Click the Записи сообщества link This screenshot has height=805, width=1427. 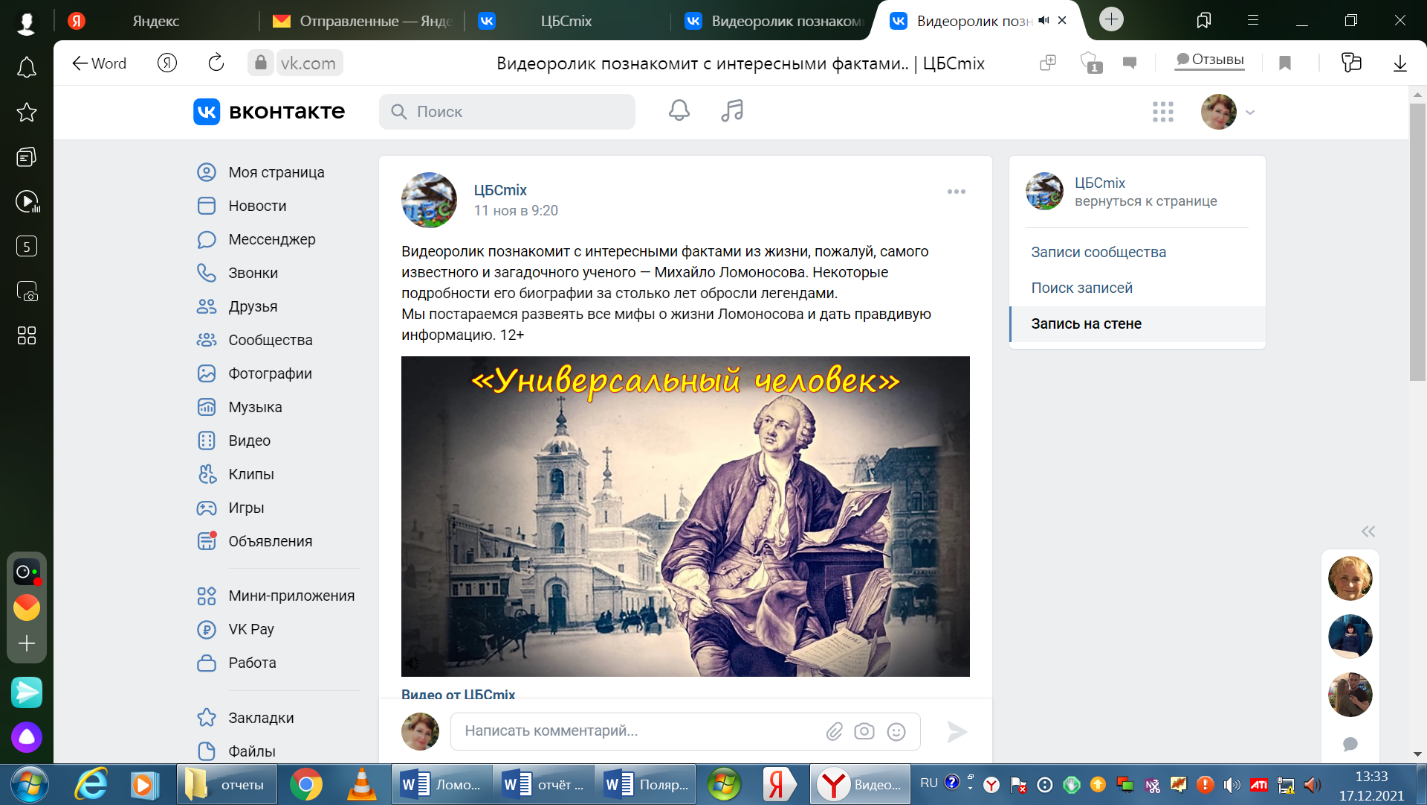pyautogui.click(x=1098, y=252)
